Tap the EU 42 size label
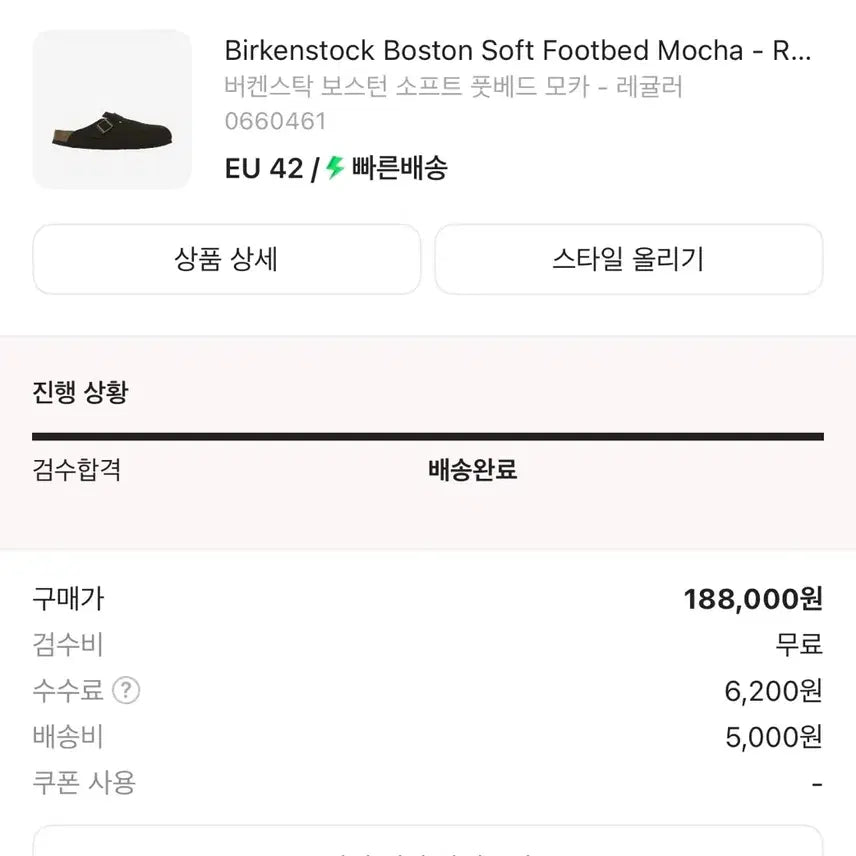856x856 pixels. 264,168
